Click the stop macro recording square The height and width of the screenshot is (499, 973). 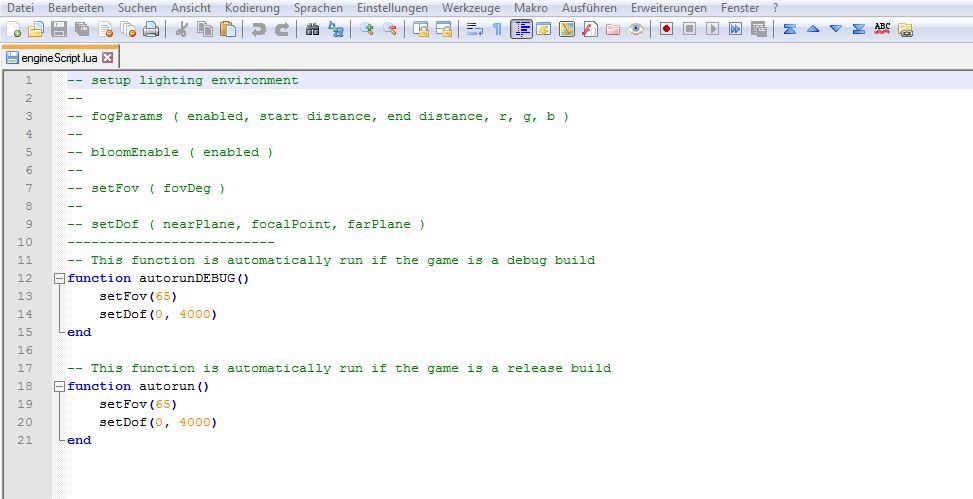pyautogui.click(x=689, y=29)
